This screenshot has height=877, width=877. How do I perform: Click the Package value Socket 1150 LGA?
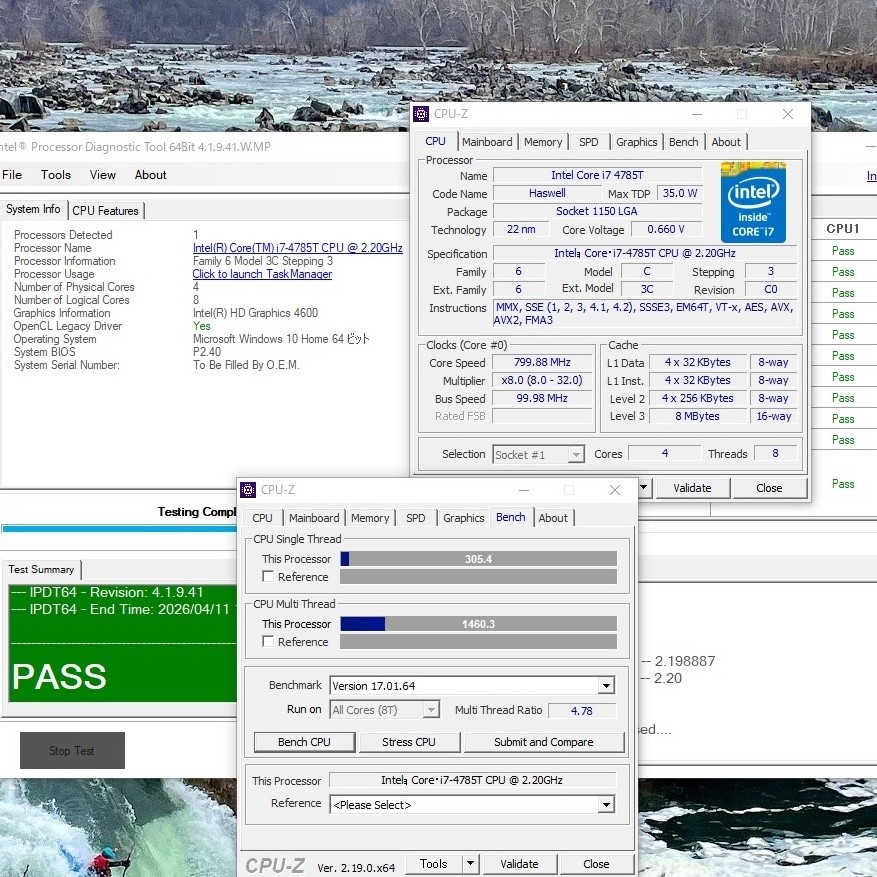pyautogui.click(x=597, y=211)
